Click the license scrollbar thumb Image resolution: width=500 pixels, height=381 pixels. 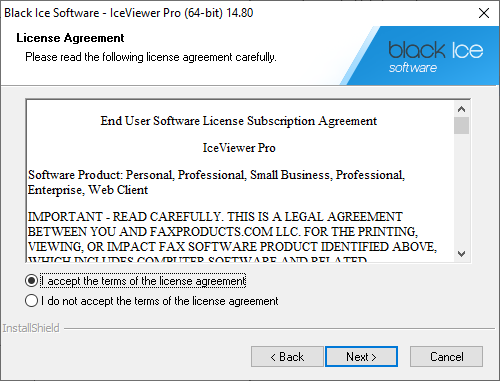[461, 125]
